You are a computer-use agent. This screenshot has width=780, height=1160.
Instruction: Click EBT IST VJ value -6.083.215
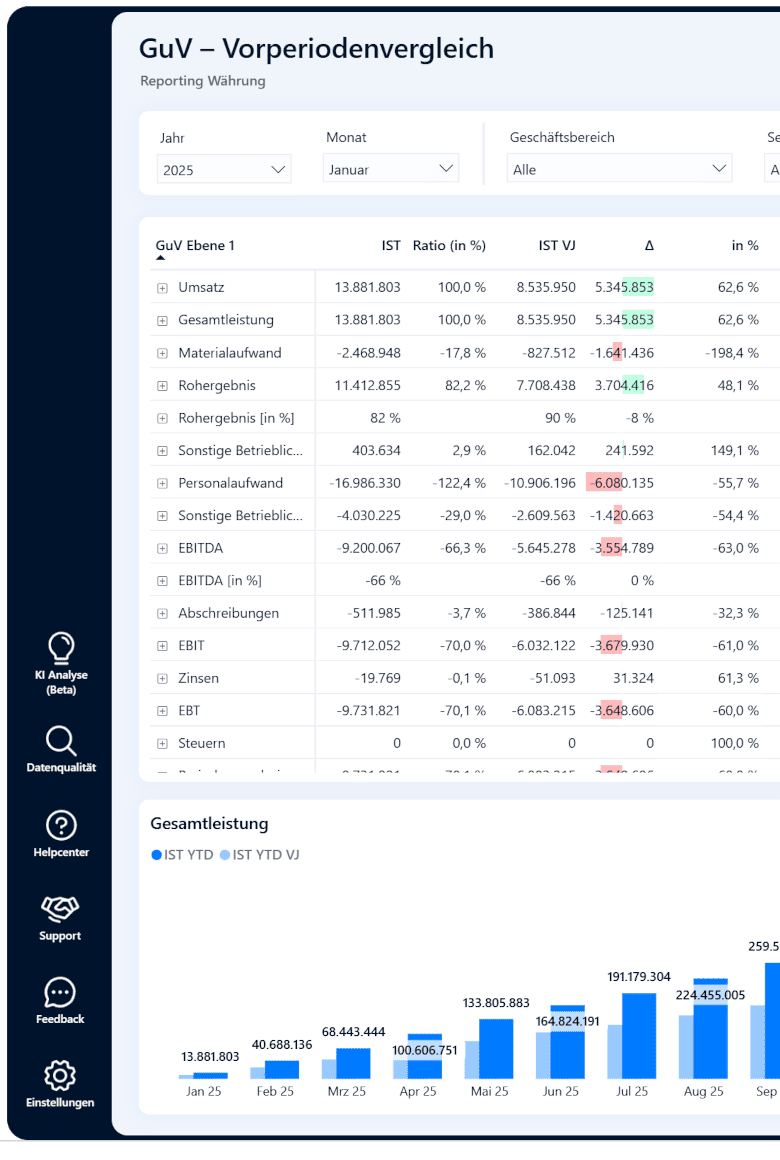[x=543, y=711]
